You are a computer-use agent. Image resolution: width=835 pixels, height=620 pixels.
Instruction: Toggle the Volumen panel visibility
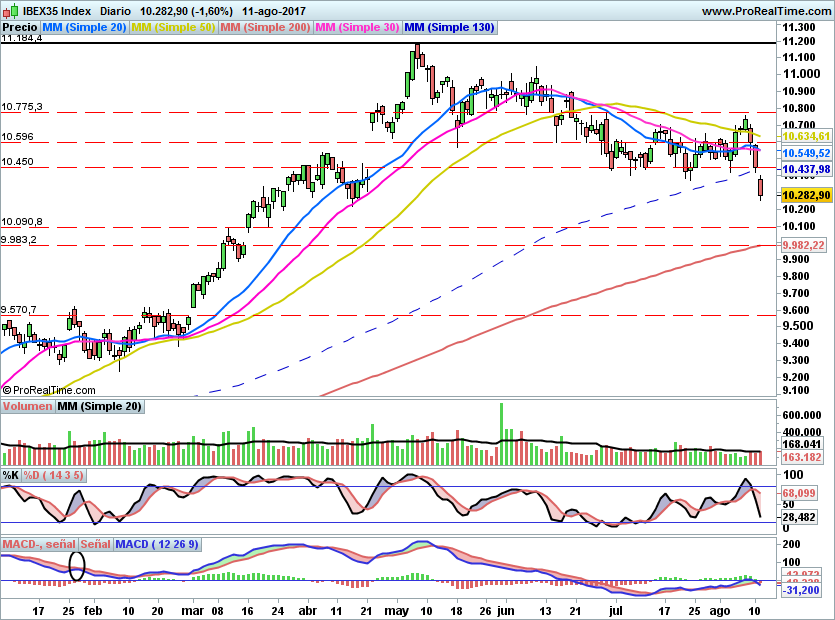27,406
